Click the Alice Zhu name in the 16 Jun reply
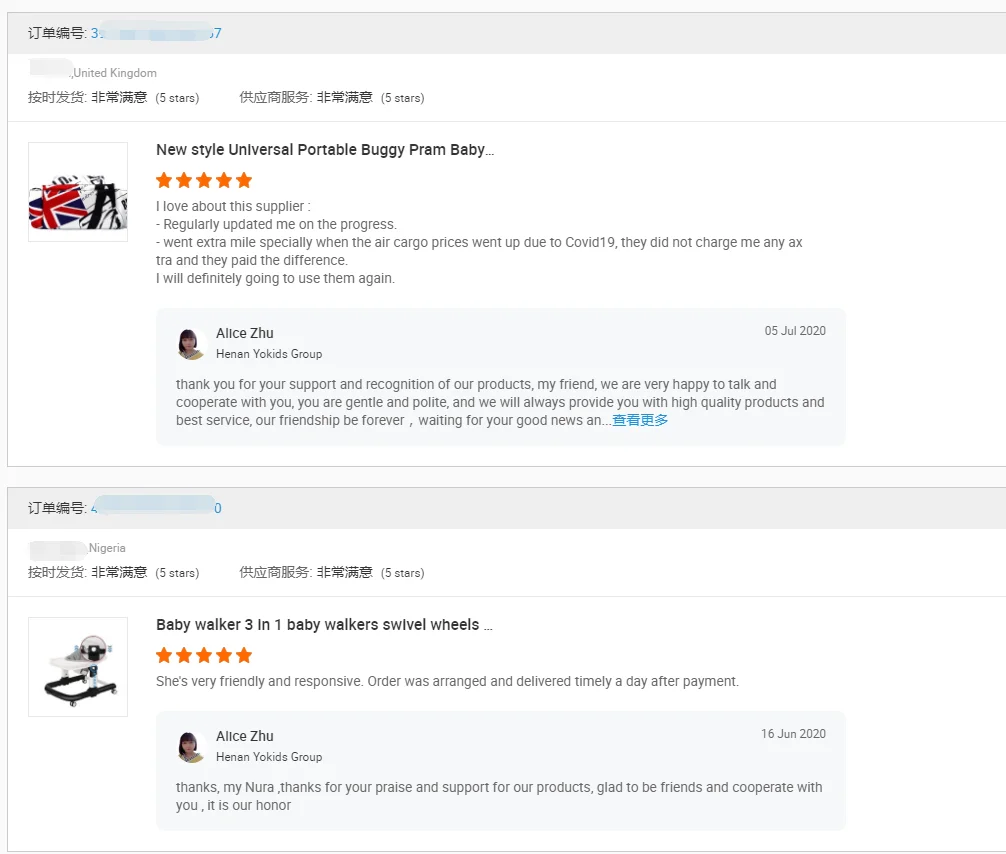Screen dimensions: 1006x854 (x=244, y=736)
